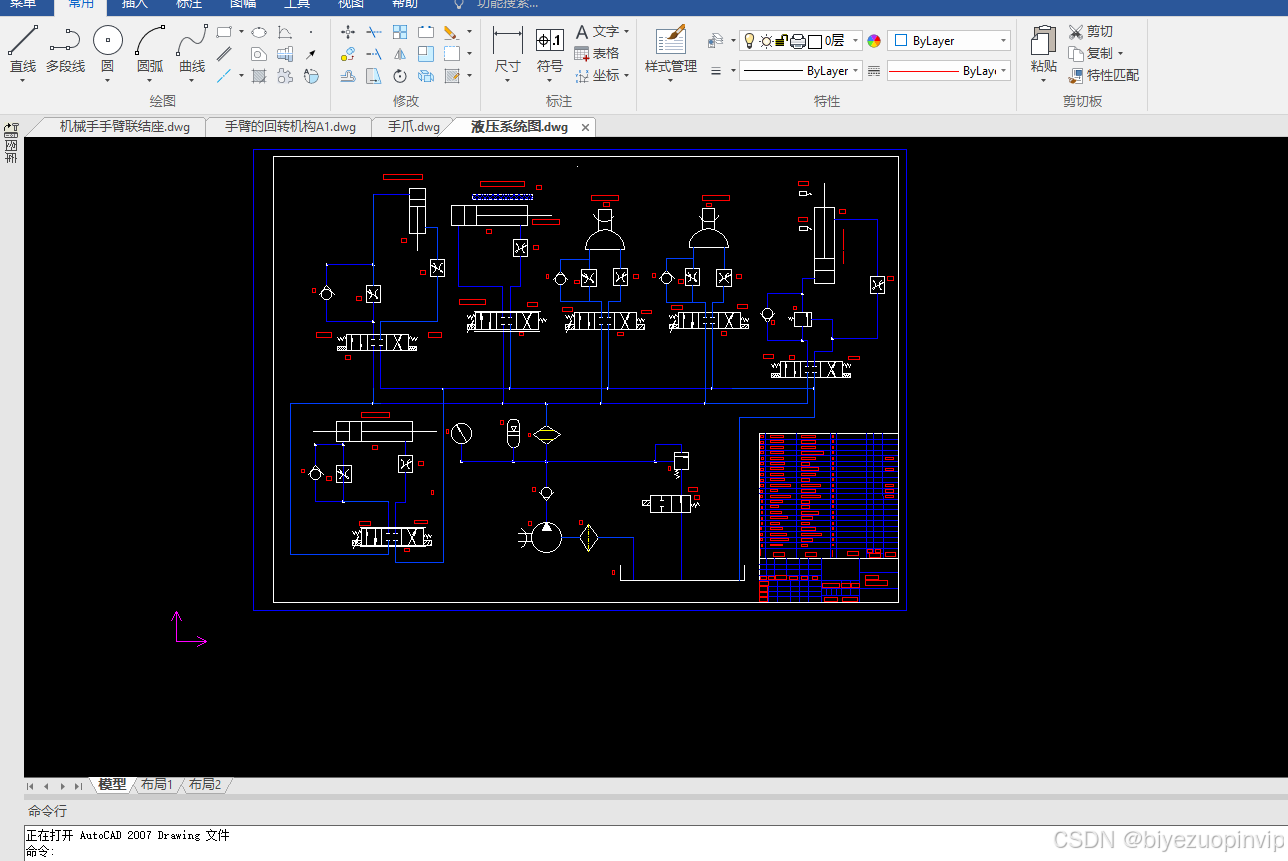Toggle the layer on/off light bulb
Image resolution: width=1288 pixels, height=861 pixels.
pyautogui.click(x=748, y=41)
